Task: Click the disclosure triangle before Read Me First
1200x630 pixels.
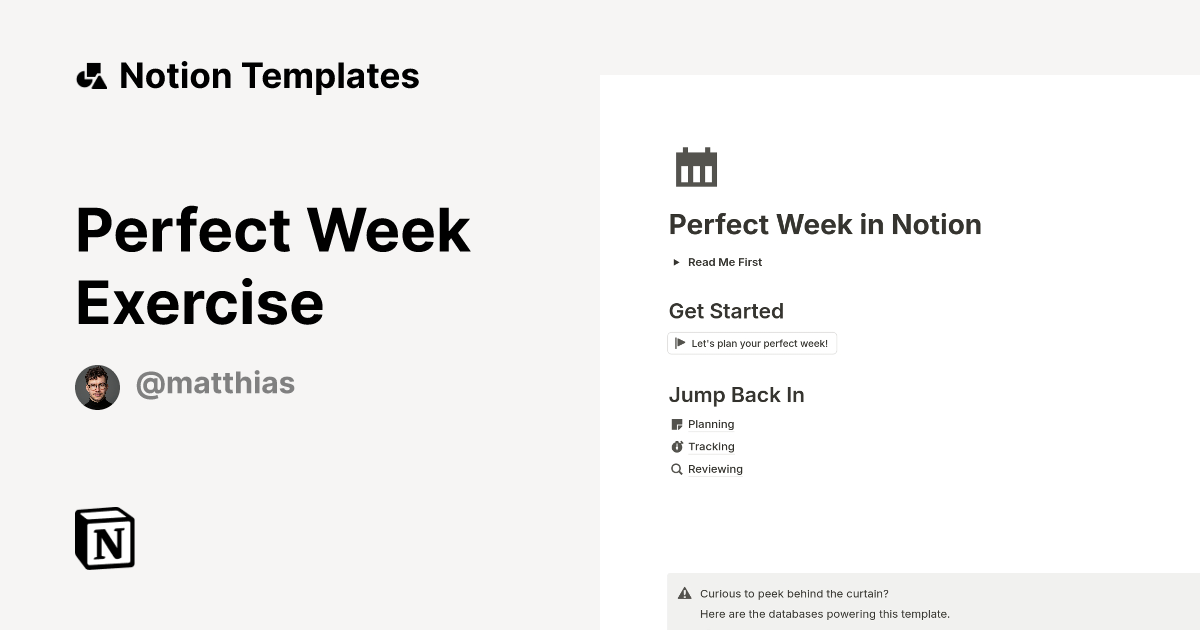Action: click(676, 262)
